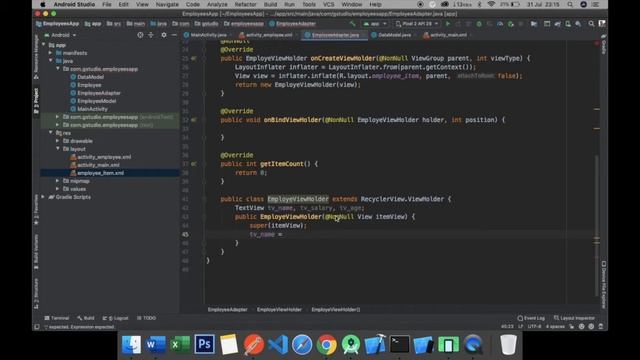Click the Debug app bug icon

pyautogui.click(x=479, y=24)
